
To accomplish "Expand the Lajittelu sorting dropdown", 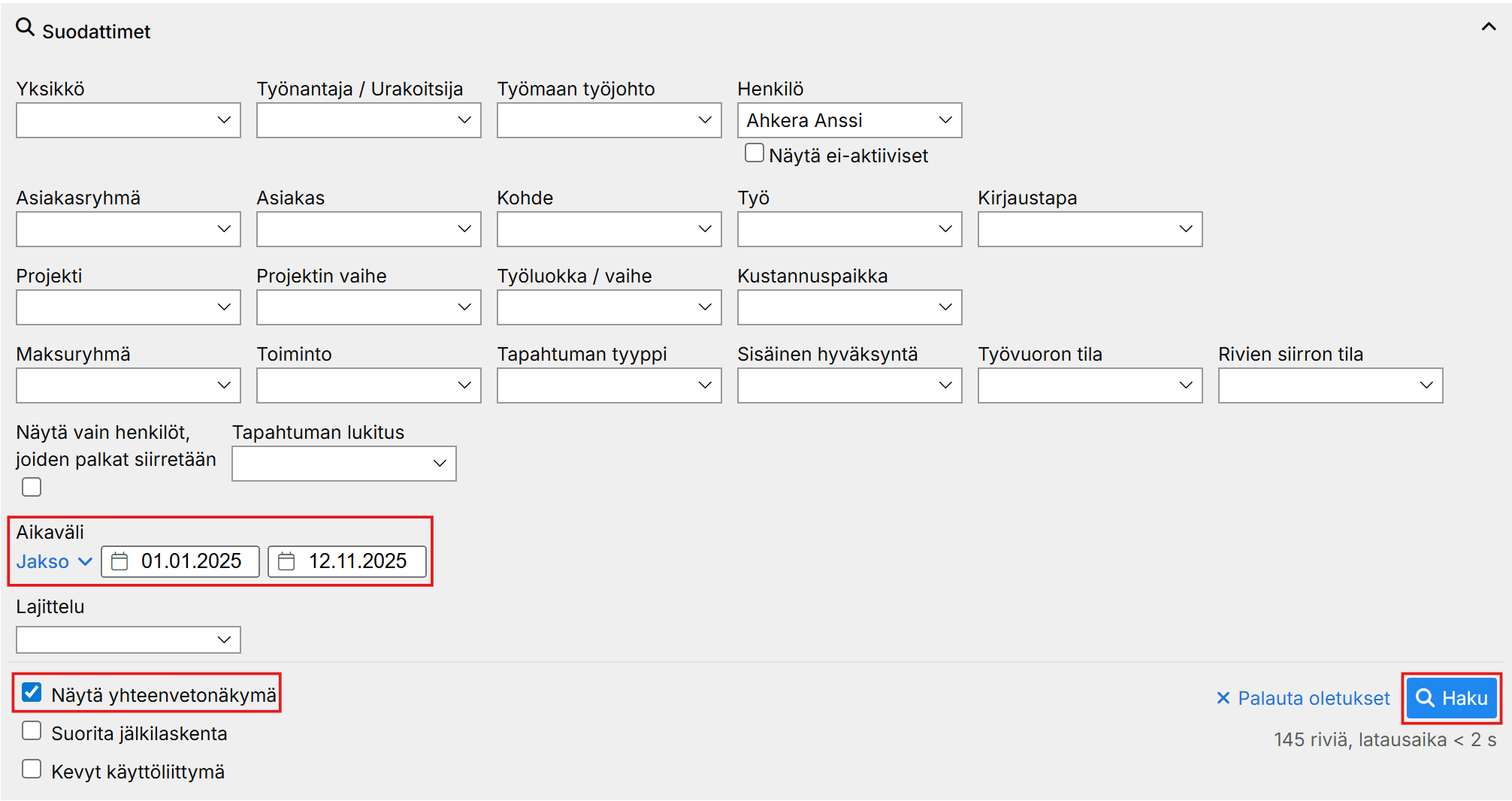I will coord(128,640).
